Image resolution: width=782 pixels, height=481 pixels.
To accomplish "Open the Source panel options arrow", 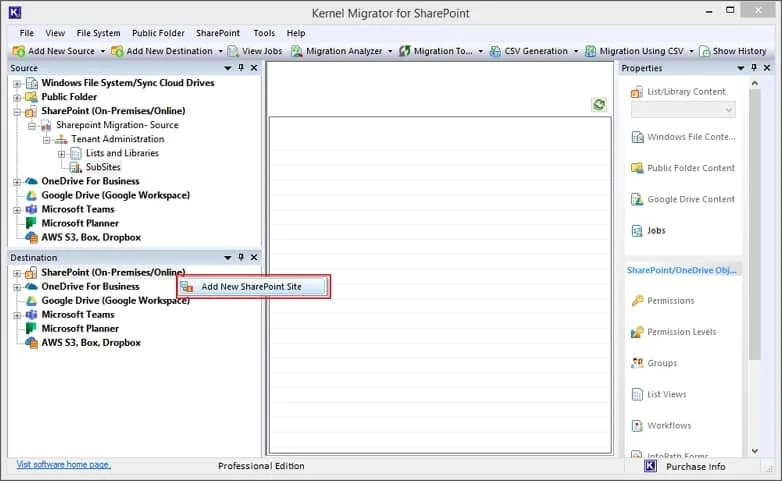I will coord(228,68).
